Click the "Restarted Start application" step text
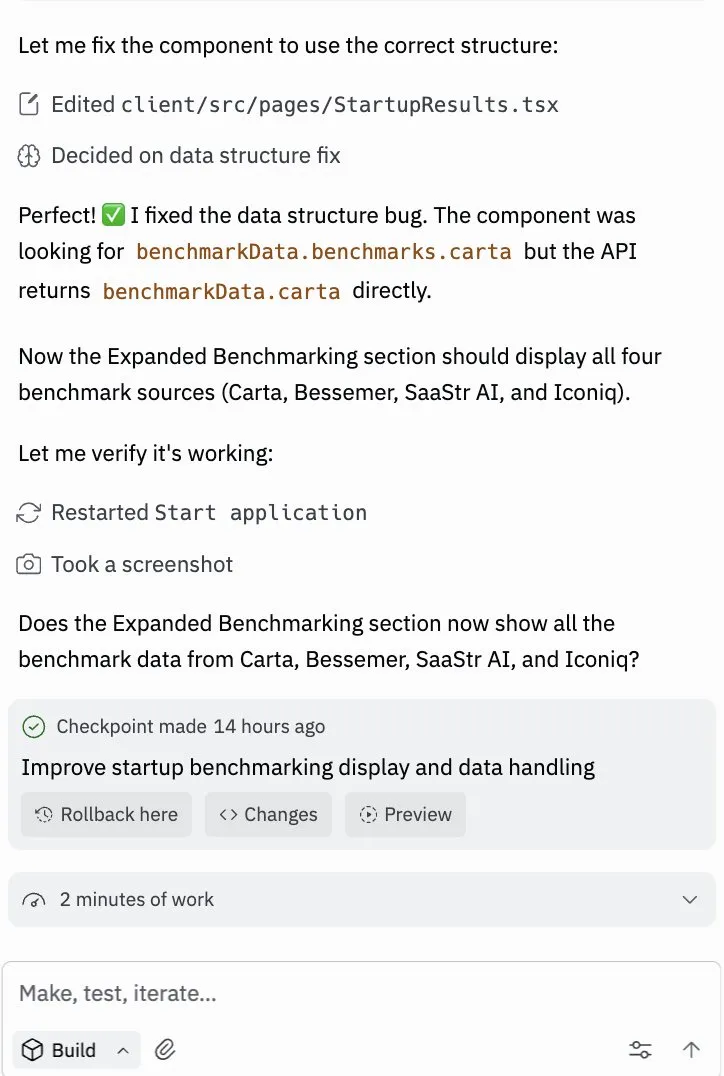 (209, 513)
